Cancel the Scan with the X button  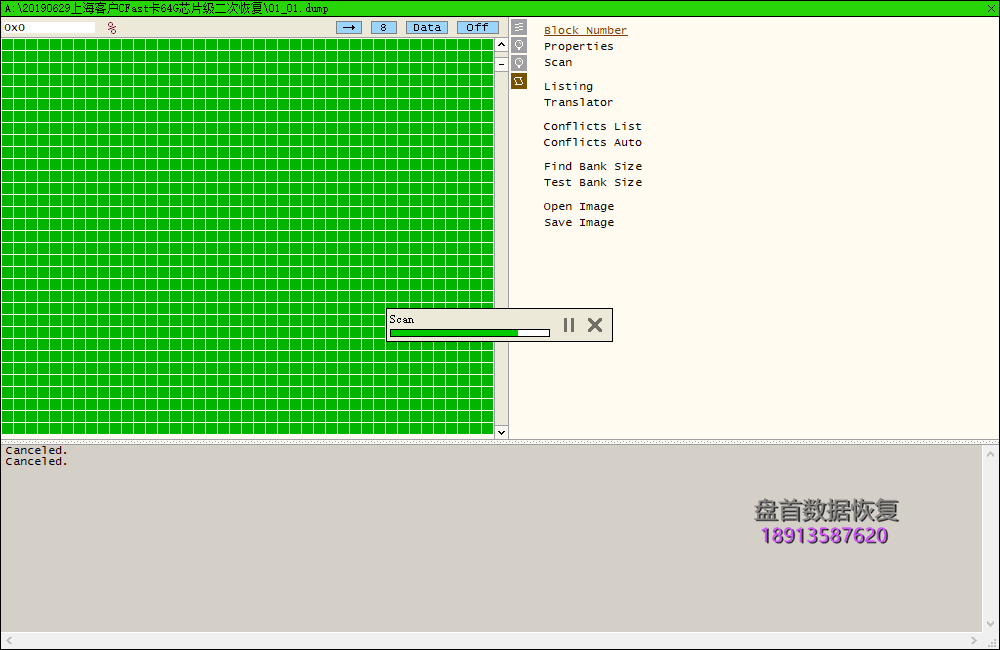click(595, 325)
